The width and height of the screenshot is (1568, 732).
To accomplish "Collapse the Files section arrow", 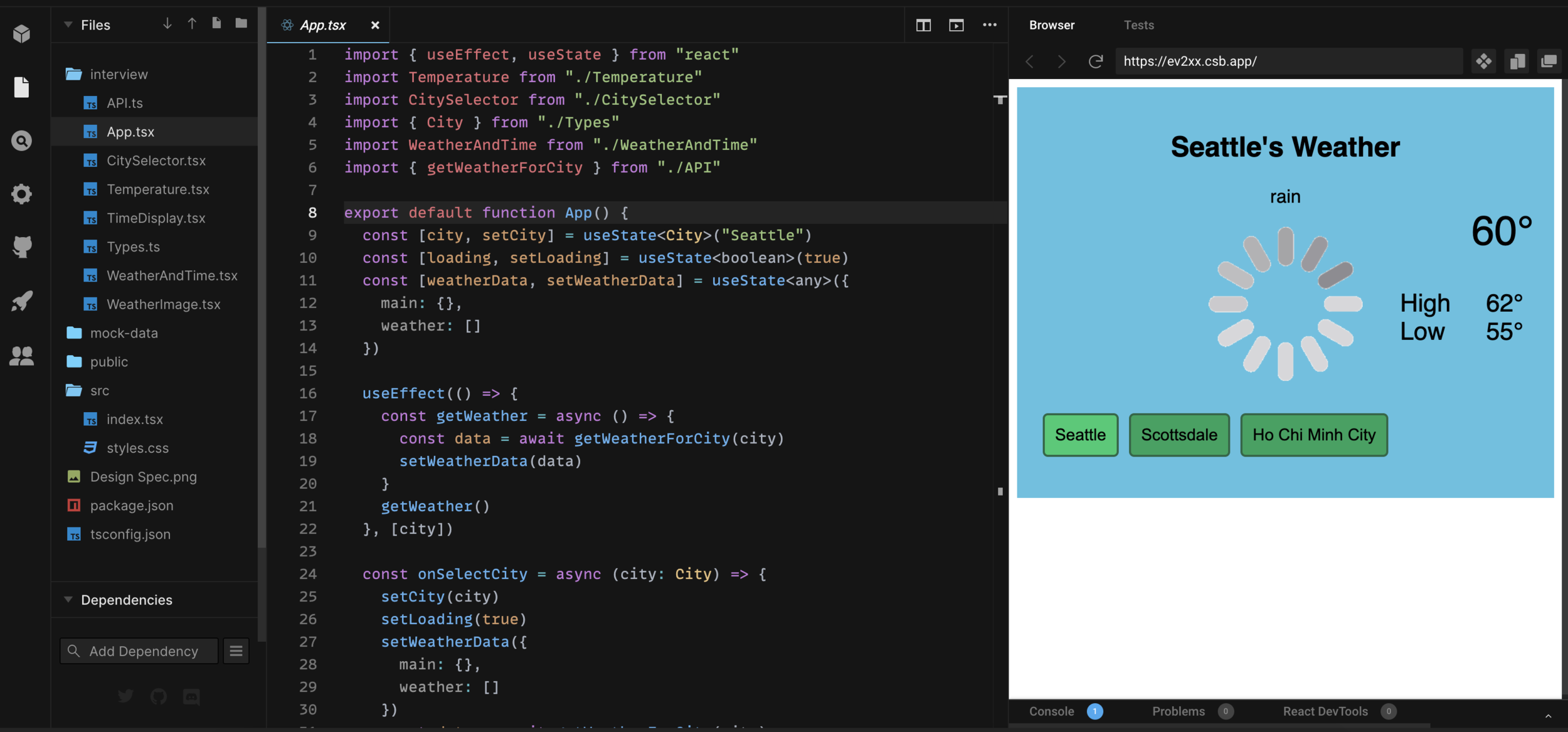I will coord(68,25).
